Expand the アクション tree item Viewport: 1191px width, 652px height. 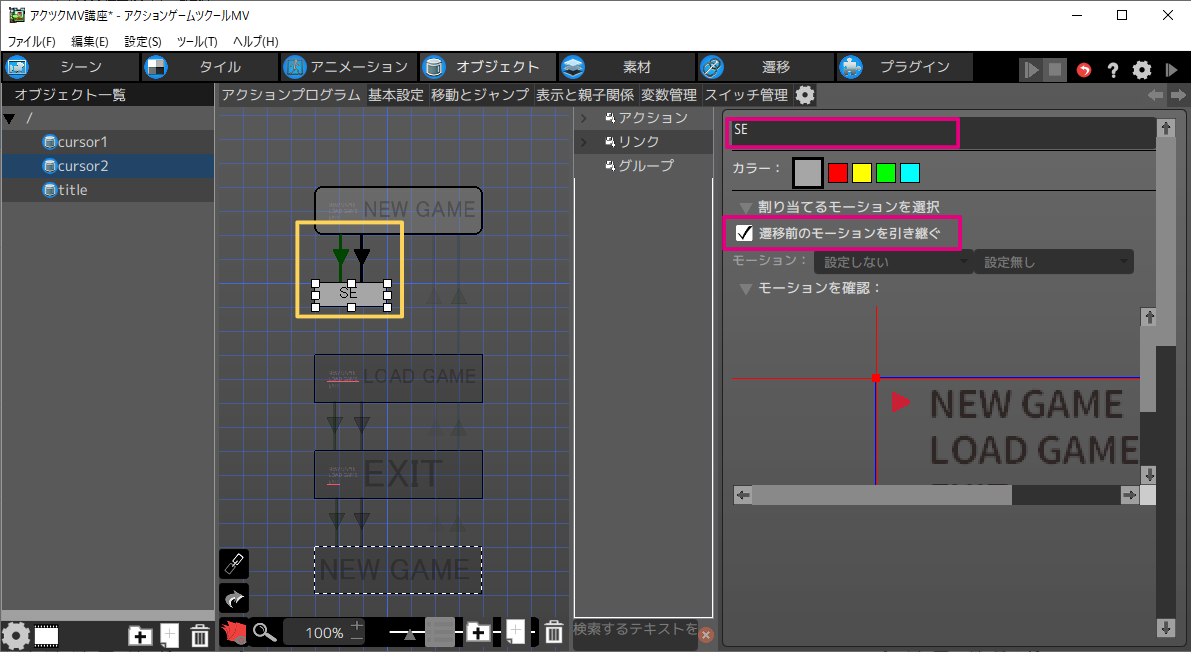point(583,118)
